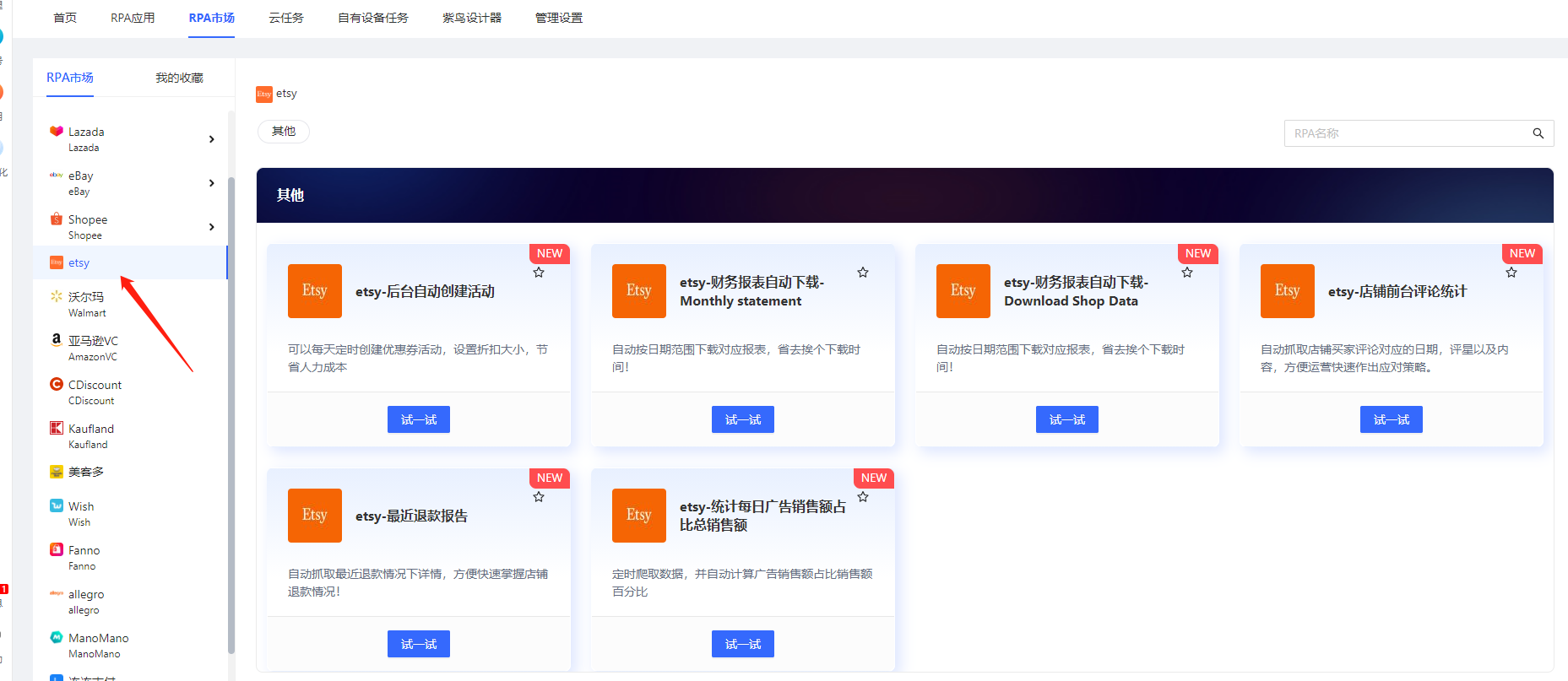Click 试一试 for Monthly statement card
This screenshot has width=1568, height=681.
(x=743, y=419)
